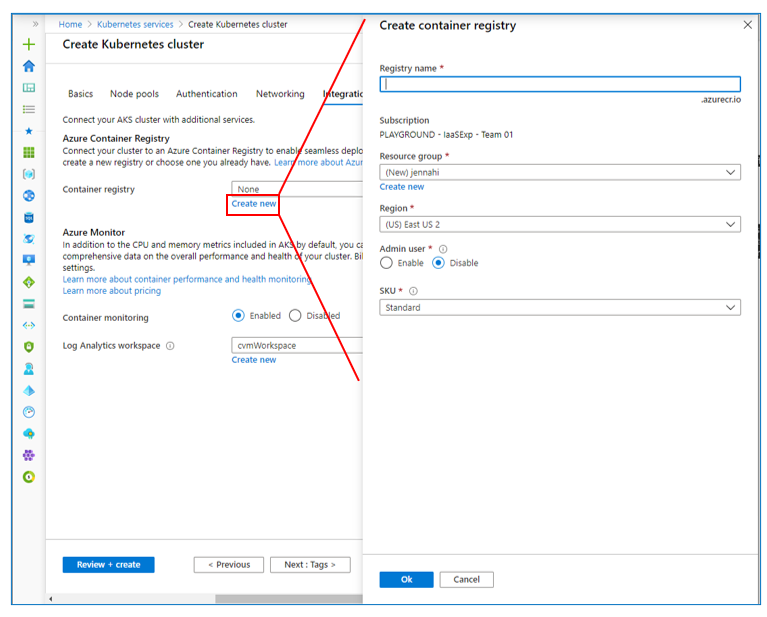Click Create new under Log Analytics workspace
Viewport: 767px width, 617px height.
click(254, 360)
